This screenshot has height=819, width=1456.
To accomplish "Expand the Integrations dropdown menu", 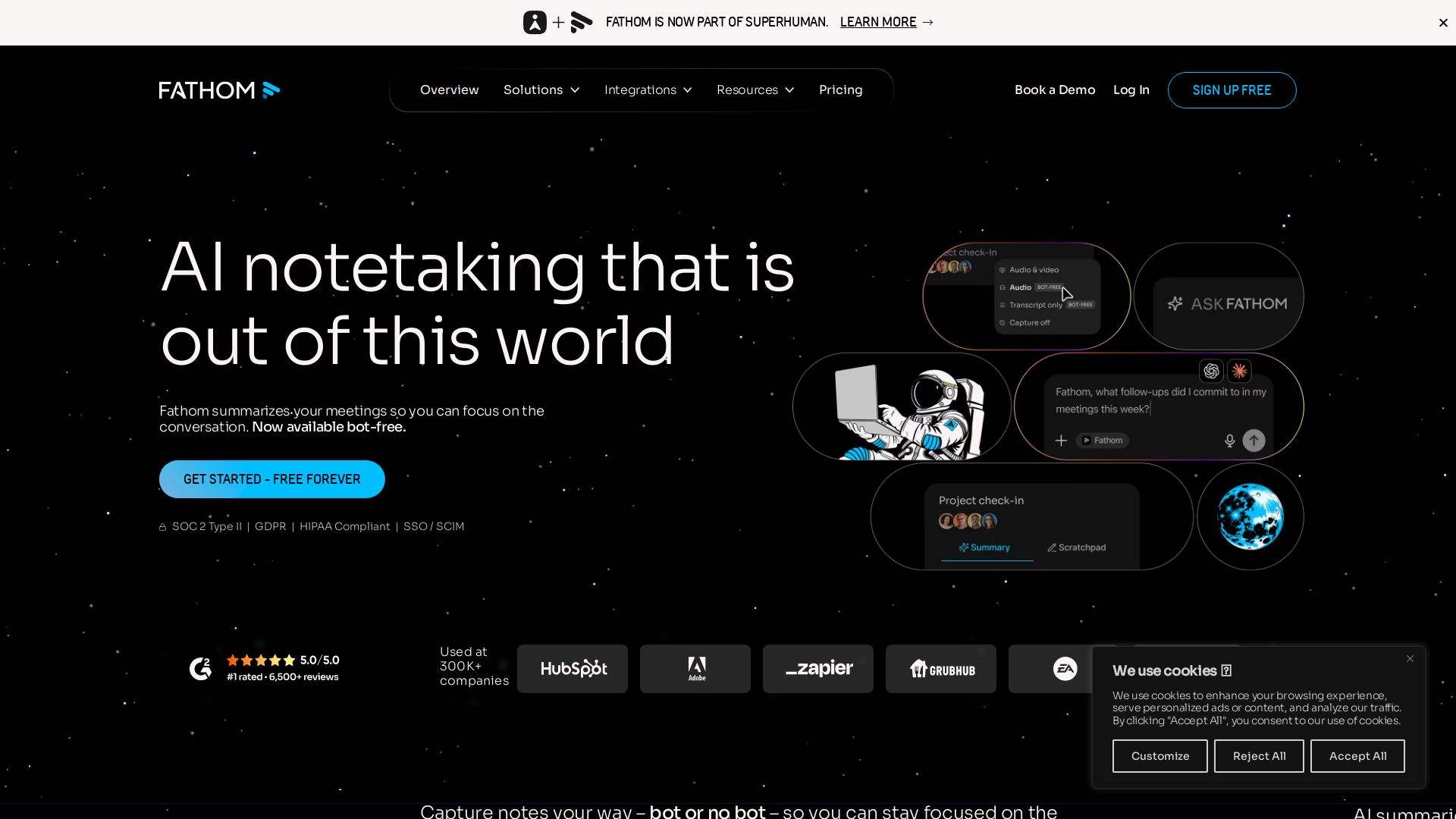I will (x=648, y=90).
